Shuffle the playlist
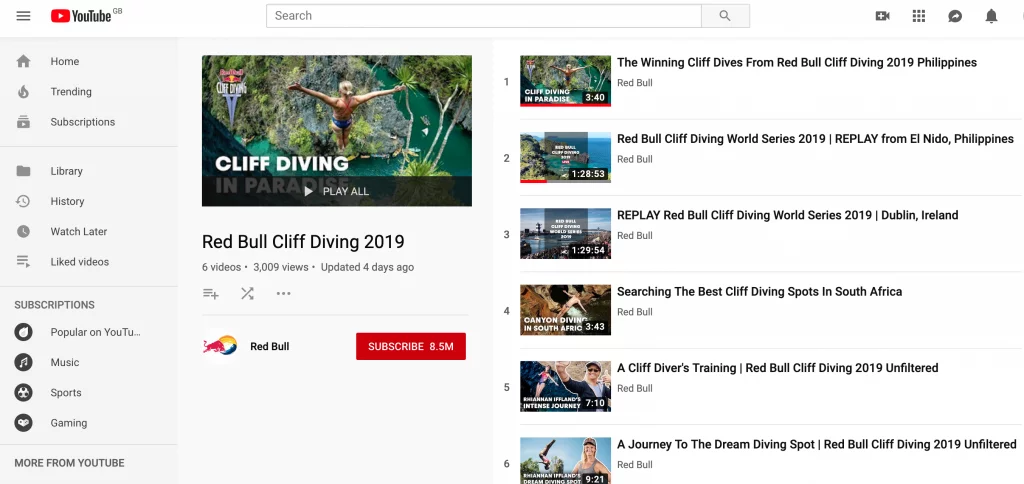 [247, 294]
